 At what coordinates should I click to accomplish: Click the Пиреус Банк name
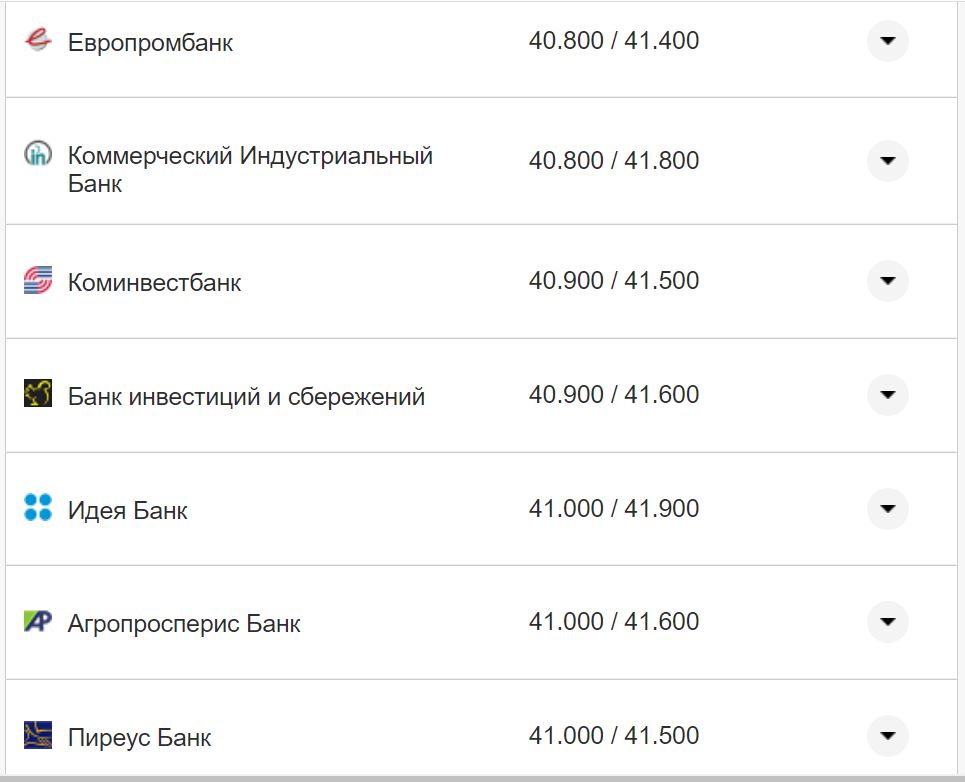[138, 736]
